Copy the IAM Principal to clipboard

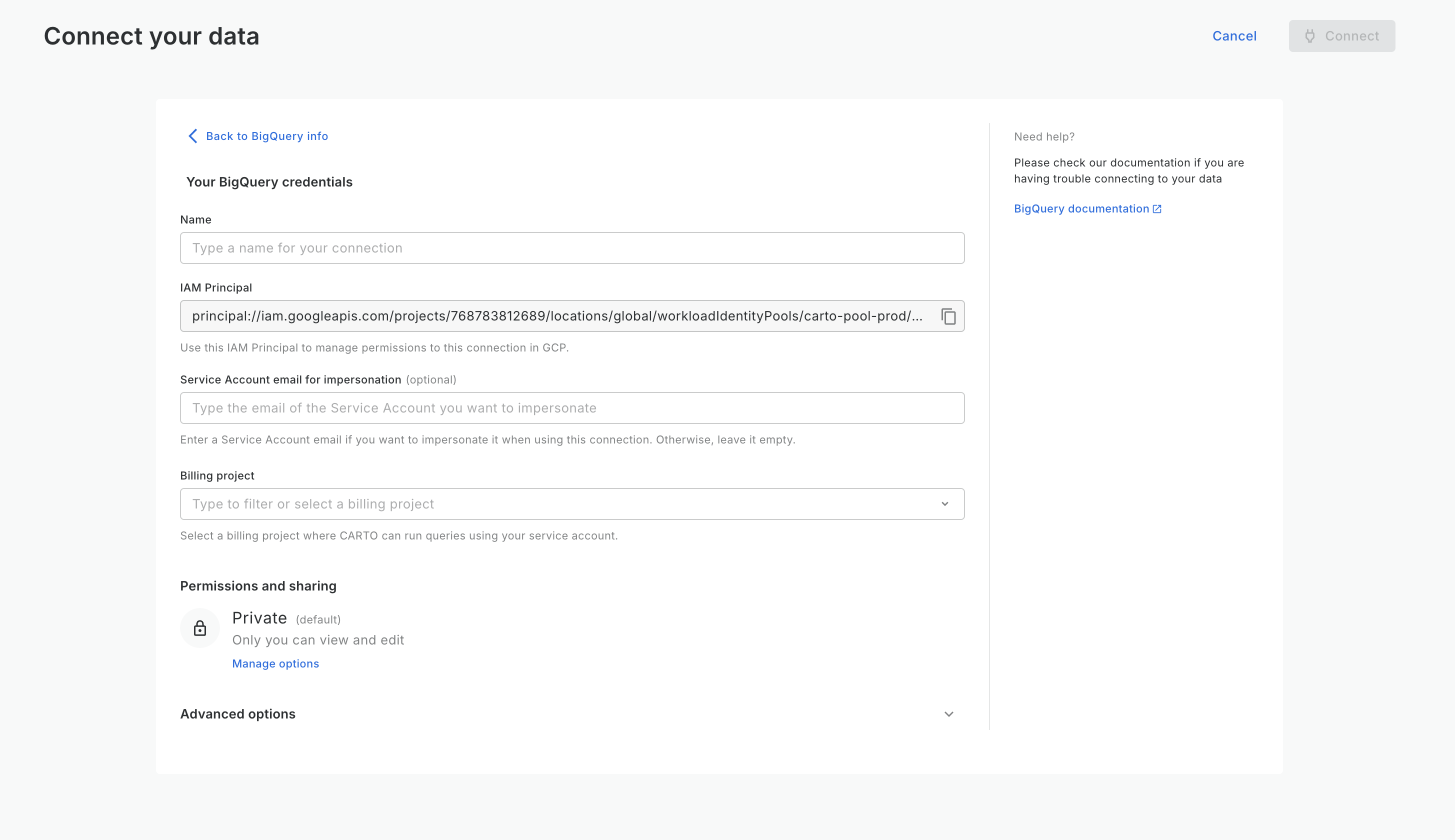click(948, 316)
